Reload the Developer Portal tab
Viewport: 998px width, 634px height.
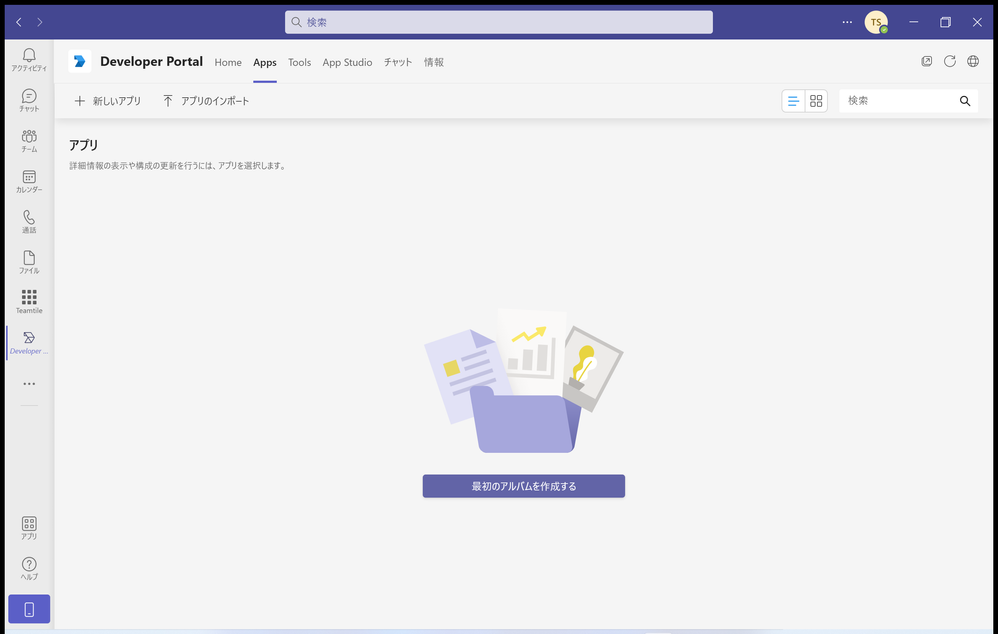point(950,62)
